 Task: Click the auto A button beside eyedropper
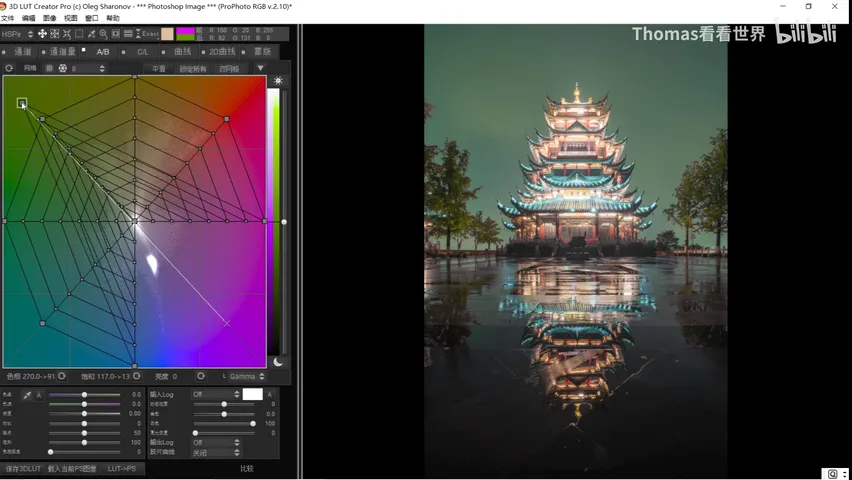pyautogui.click(x=39, y=395)
